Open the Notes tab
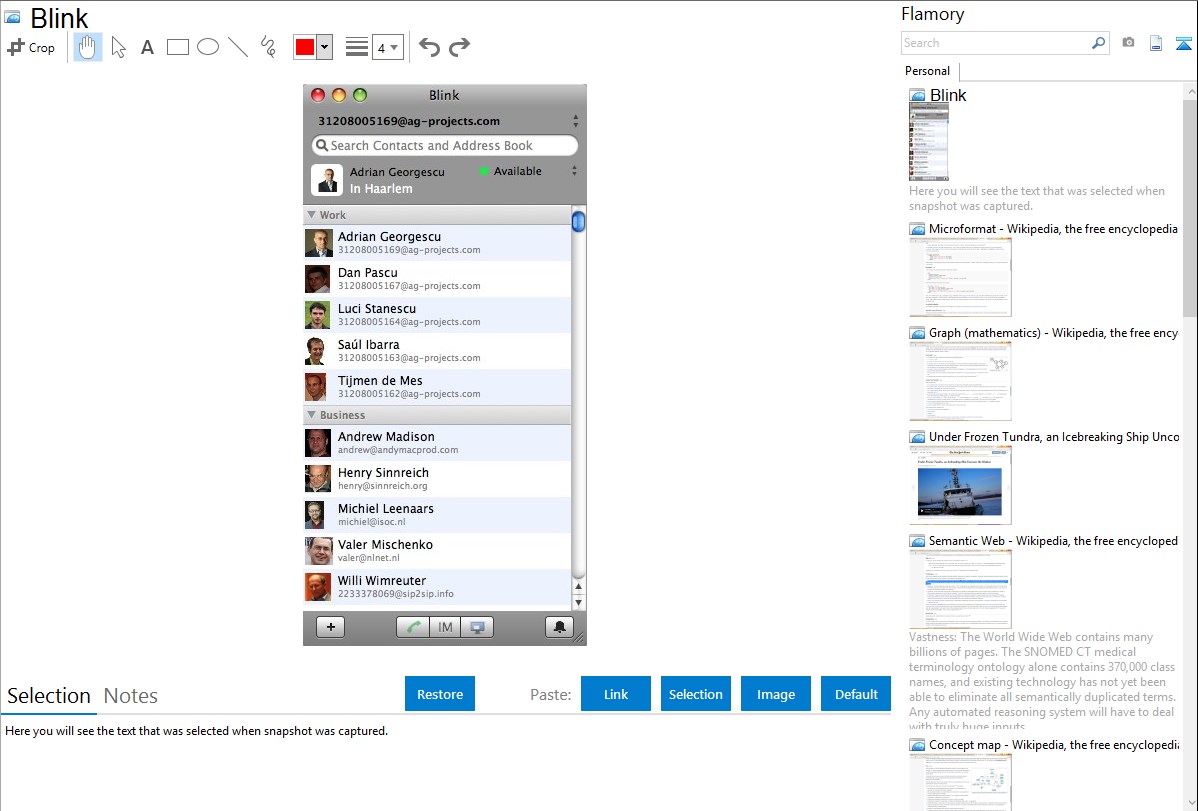Screen dimensions: 1198x811 coord(131,696)
